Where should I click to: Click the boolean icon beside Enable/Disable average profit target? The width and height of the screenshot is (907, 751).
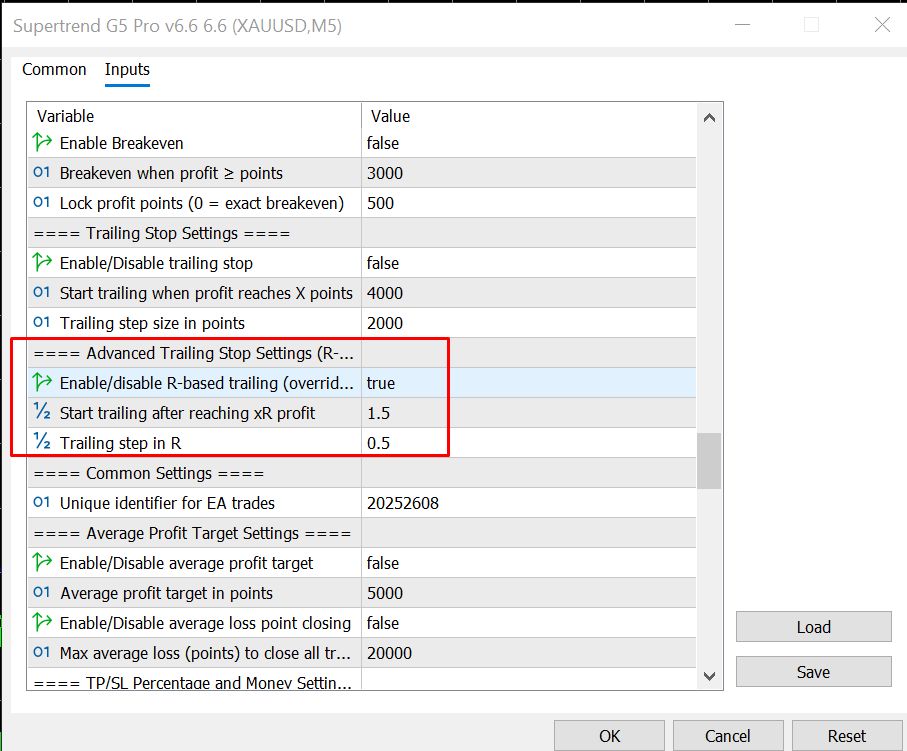[42, 562]
